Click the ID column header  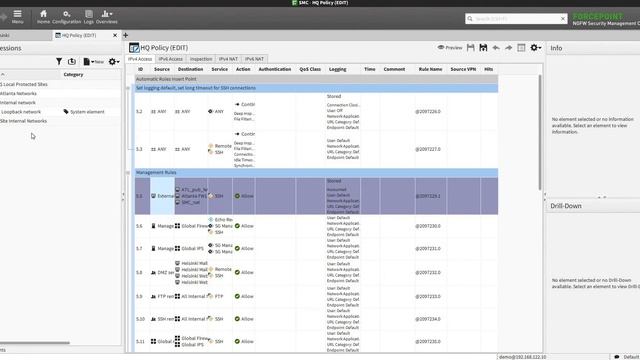point(140,69)
